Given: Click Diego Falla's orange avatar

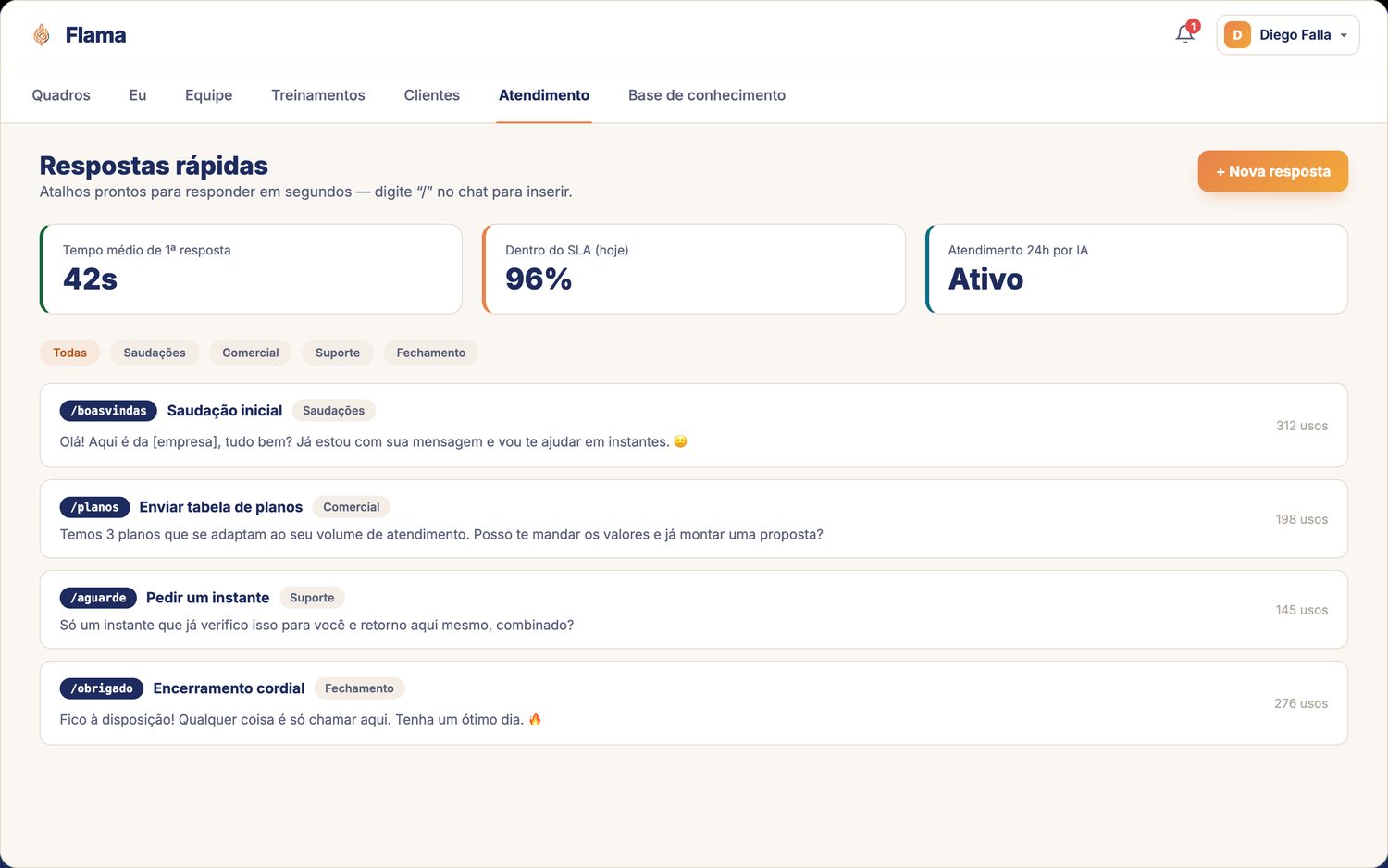Looking at the screenshot, I should (1237, 35).
